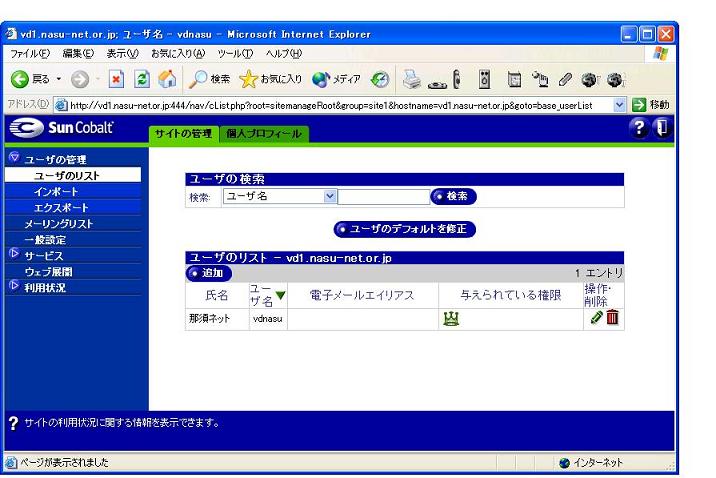Click the crown permission icon for vdnasu

click(451, 318)
